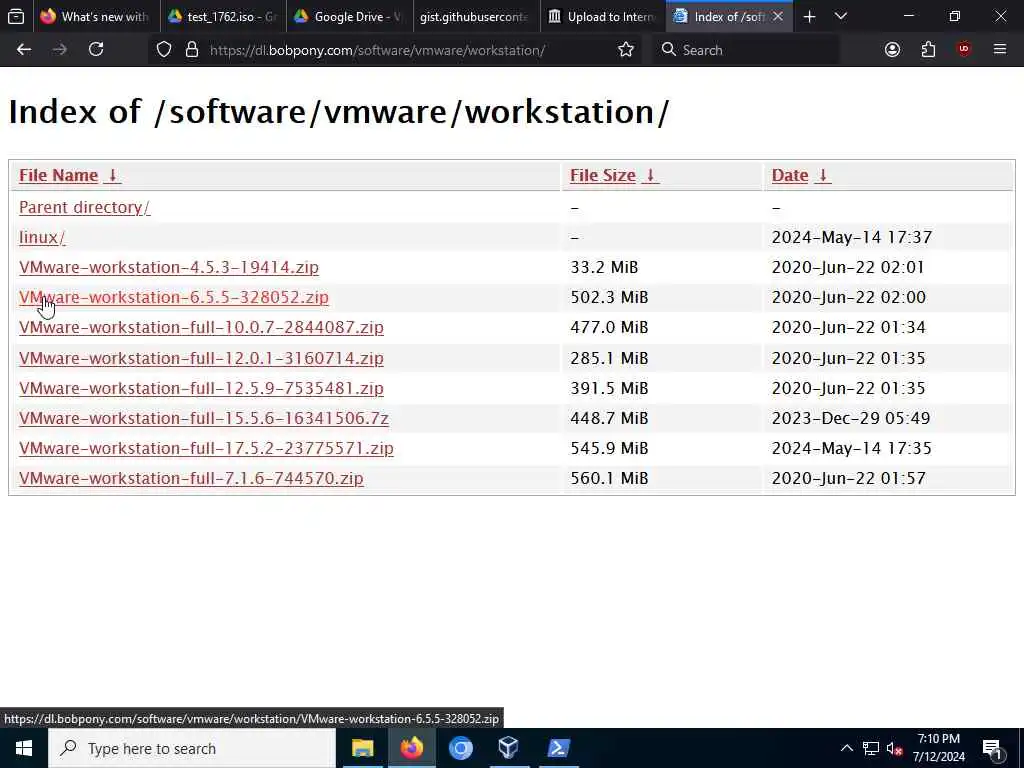The height and width of the screenshot is (768, 1024).
Task: Switch to gist.githubusercontent tab
Action: [x=475, y=17]
